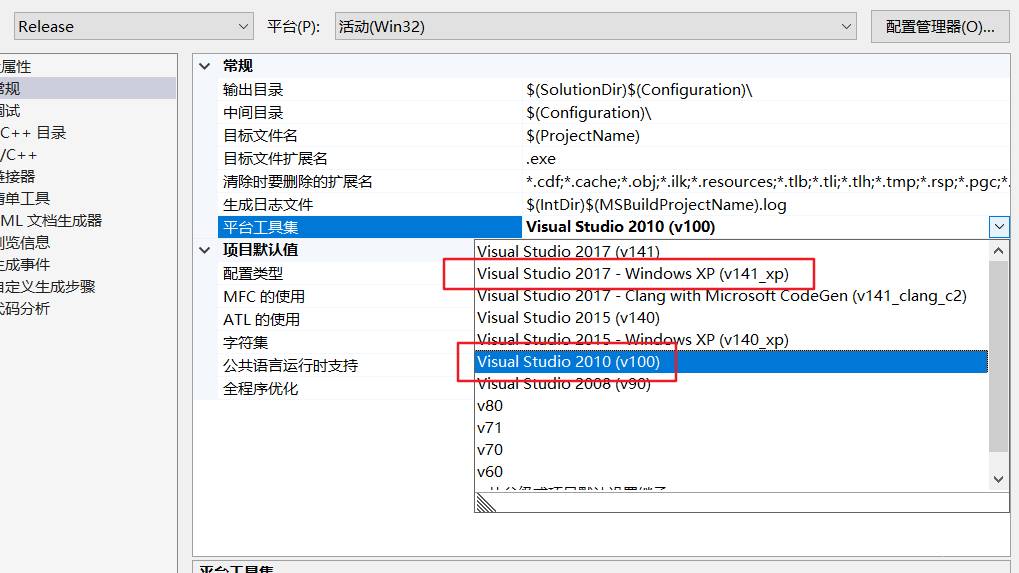Click the $(ProjectName) value
The height and width of the screenshot is (573, 1019).
(x=583, y=136)
